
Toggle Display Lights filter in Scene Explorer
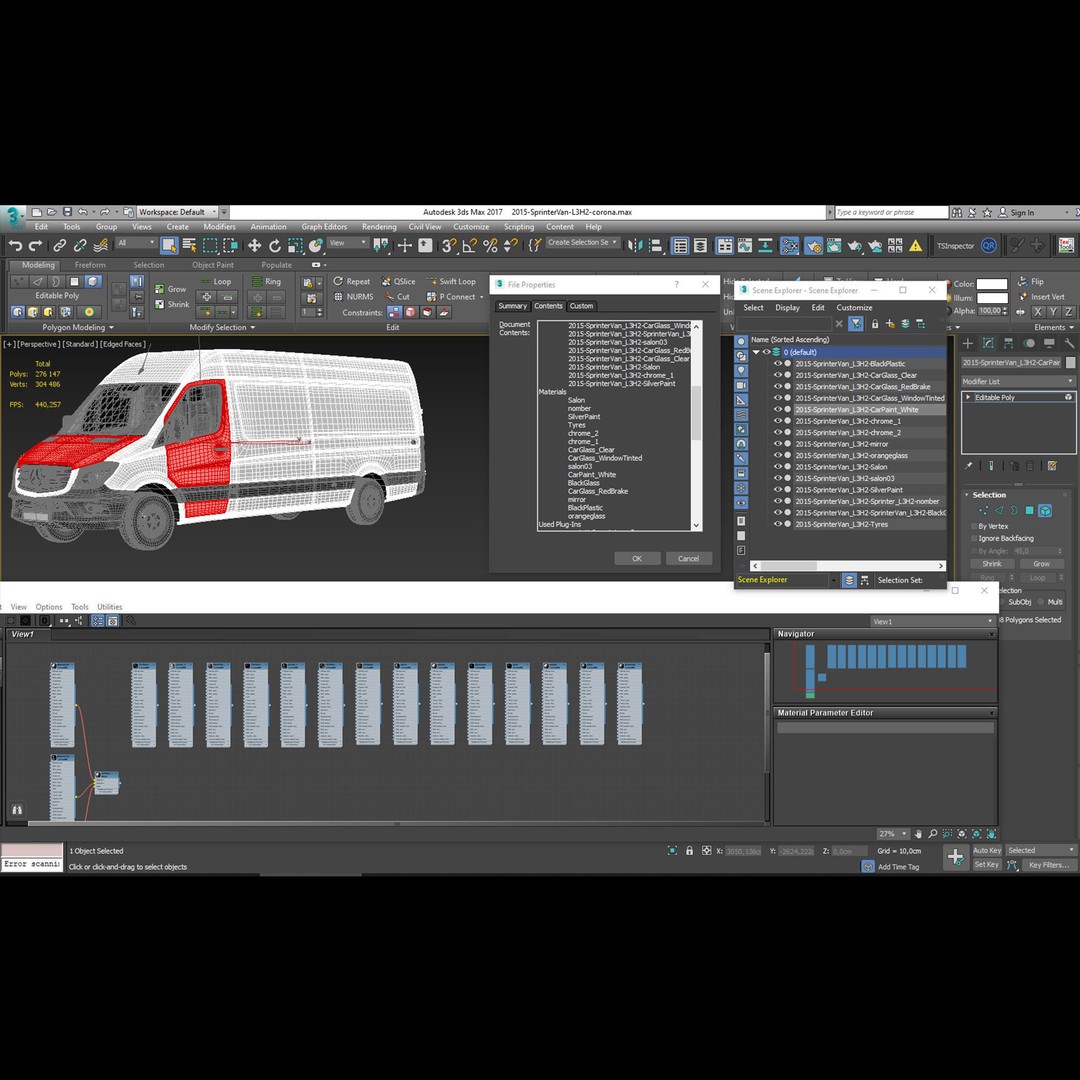coord(741,371)
